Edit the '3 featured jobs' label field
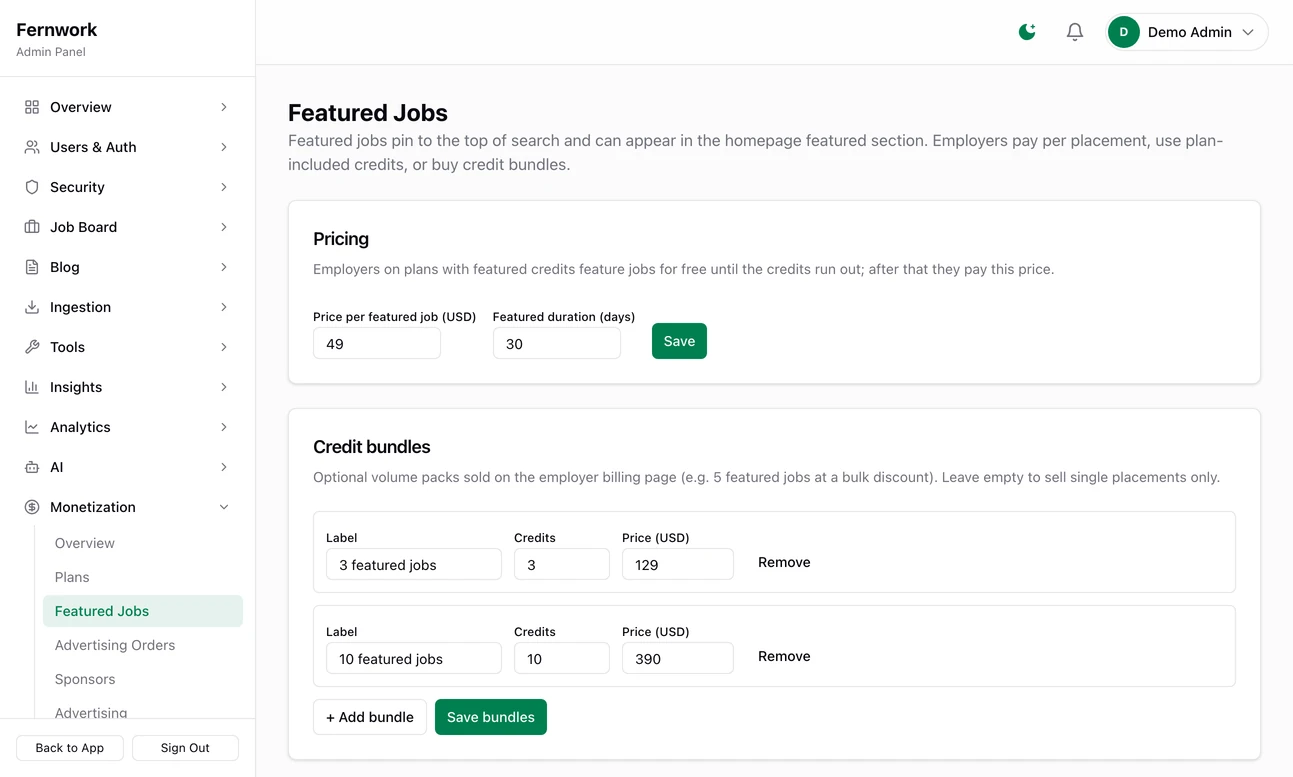Viewport: 1293px width, 777px height. [414, 565]
